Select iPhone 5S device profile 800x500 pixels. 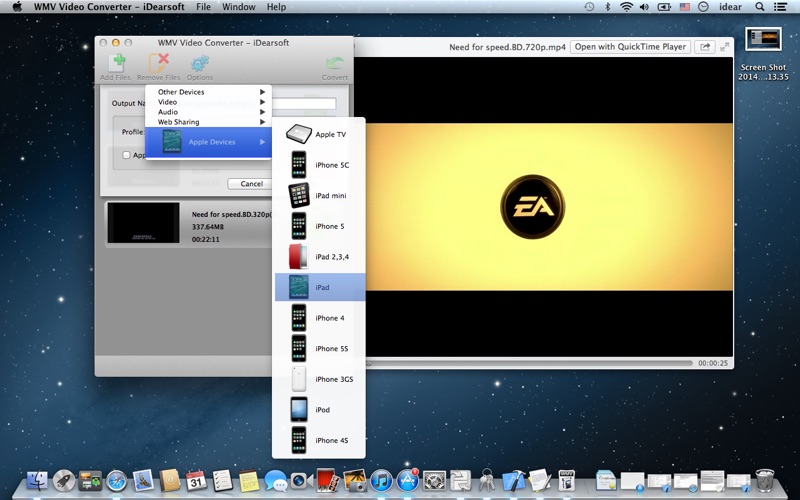click(319, 348)
